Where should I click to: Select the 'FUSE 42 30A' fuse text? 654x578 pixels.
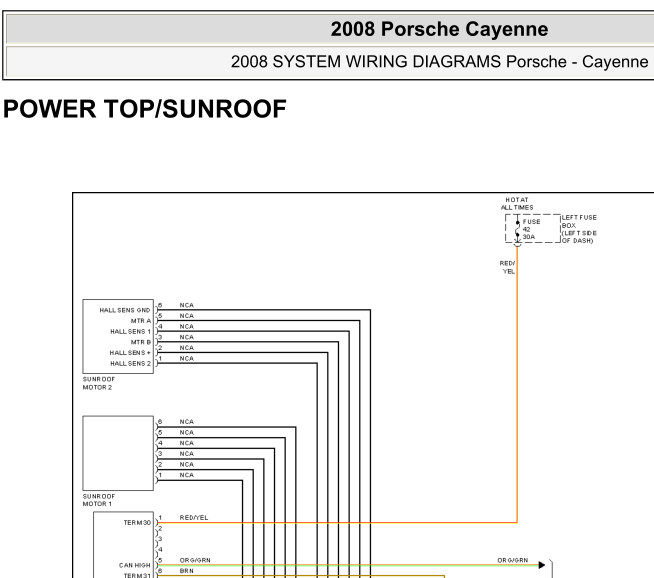tap(531, 229)
